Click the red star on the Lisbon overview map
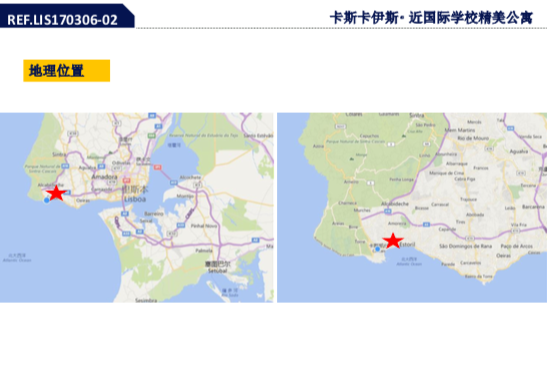 tap(56, 193)
